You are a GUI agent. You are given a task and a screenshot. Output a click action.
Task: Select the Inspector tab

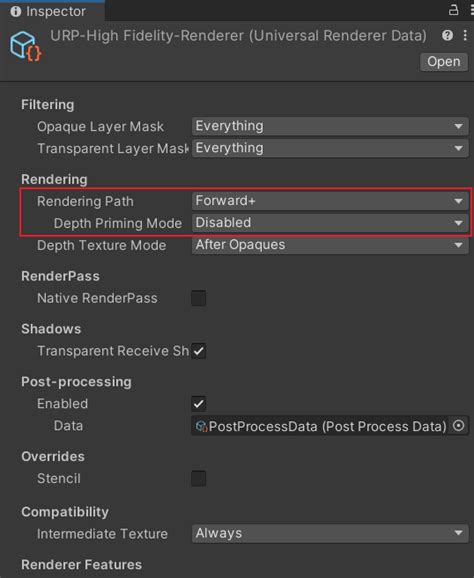point(52,11)
